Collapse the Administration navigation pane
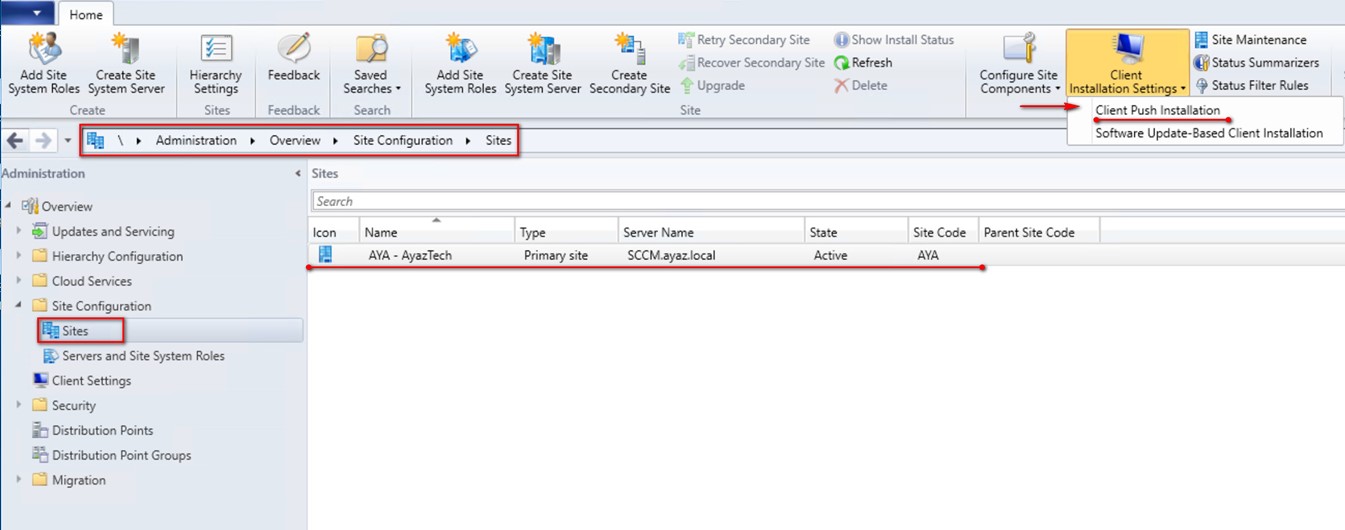The width and height of the screenshot is (1345, 530). [x=297, y=174]
